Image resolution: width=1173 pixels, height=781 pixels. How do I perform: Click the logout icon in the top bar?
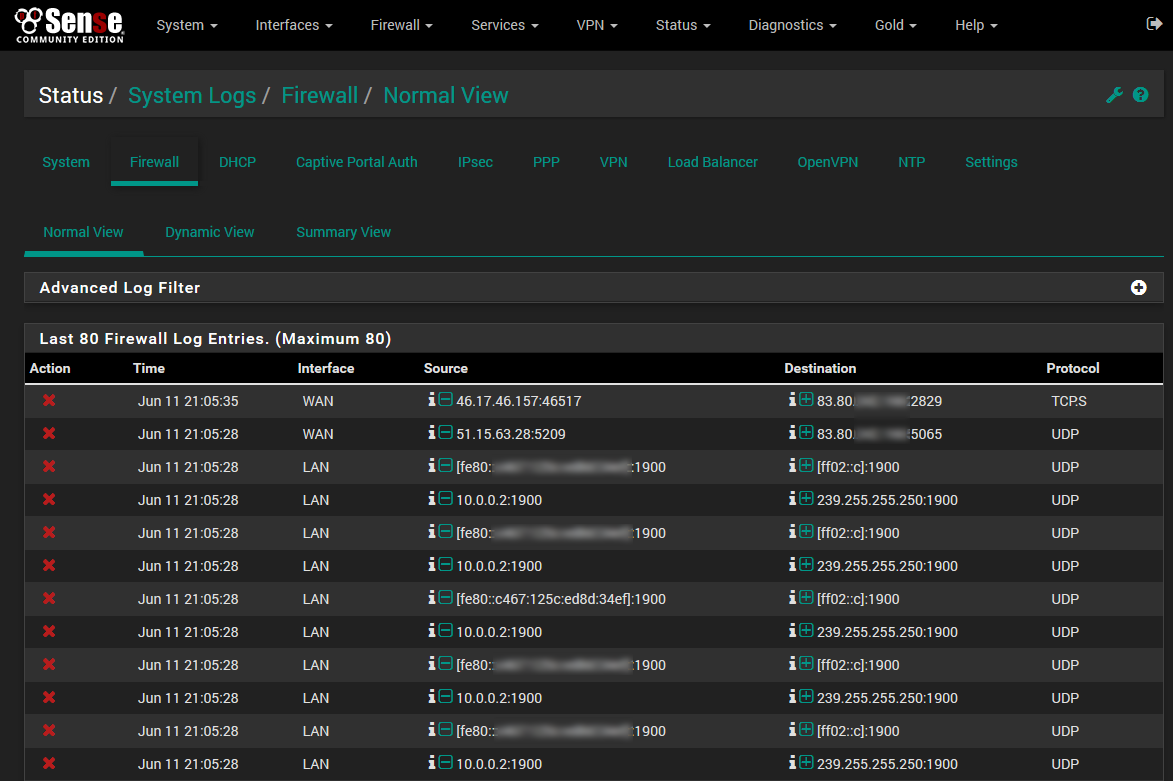pos(1154,24)
